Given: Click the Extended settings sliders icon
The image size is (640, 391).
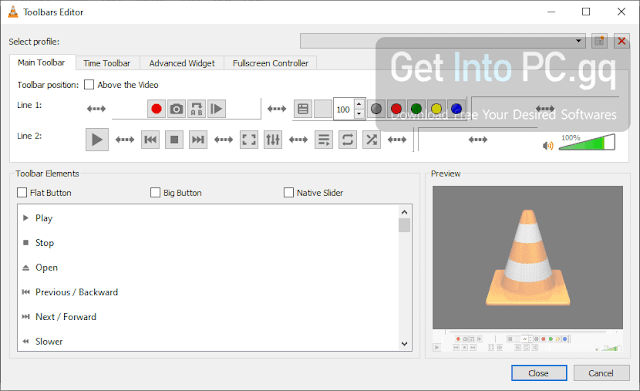Looking at the screenshot, I should 273,140.
